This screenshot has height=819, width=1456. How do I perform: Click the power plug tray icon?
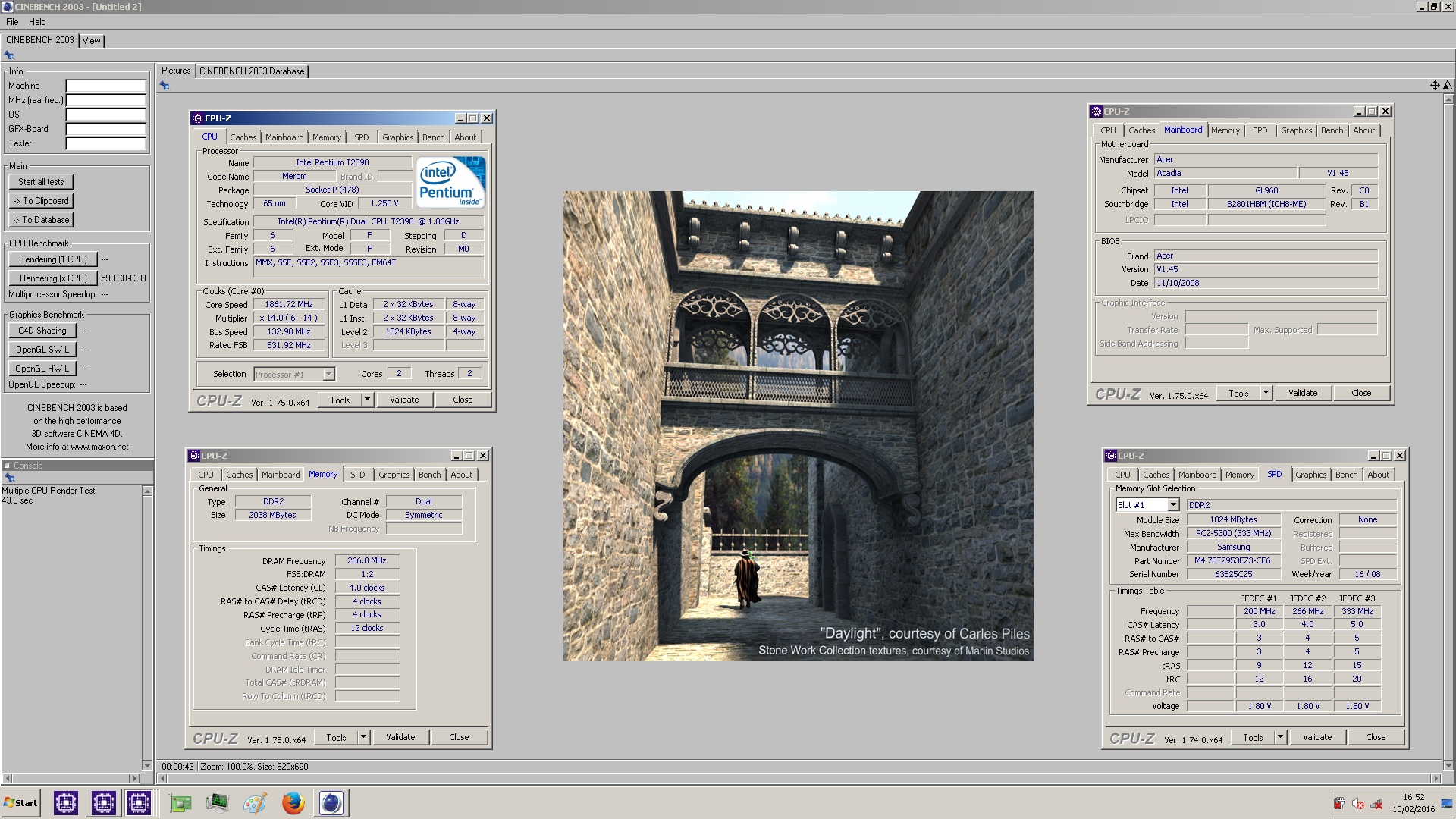(x=1339, y=804)
